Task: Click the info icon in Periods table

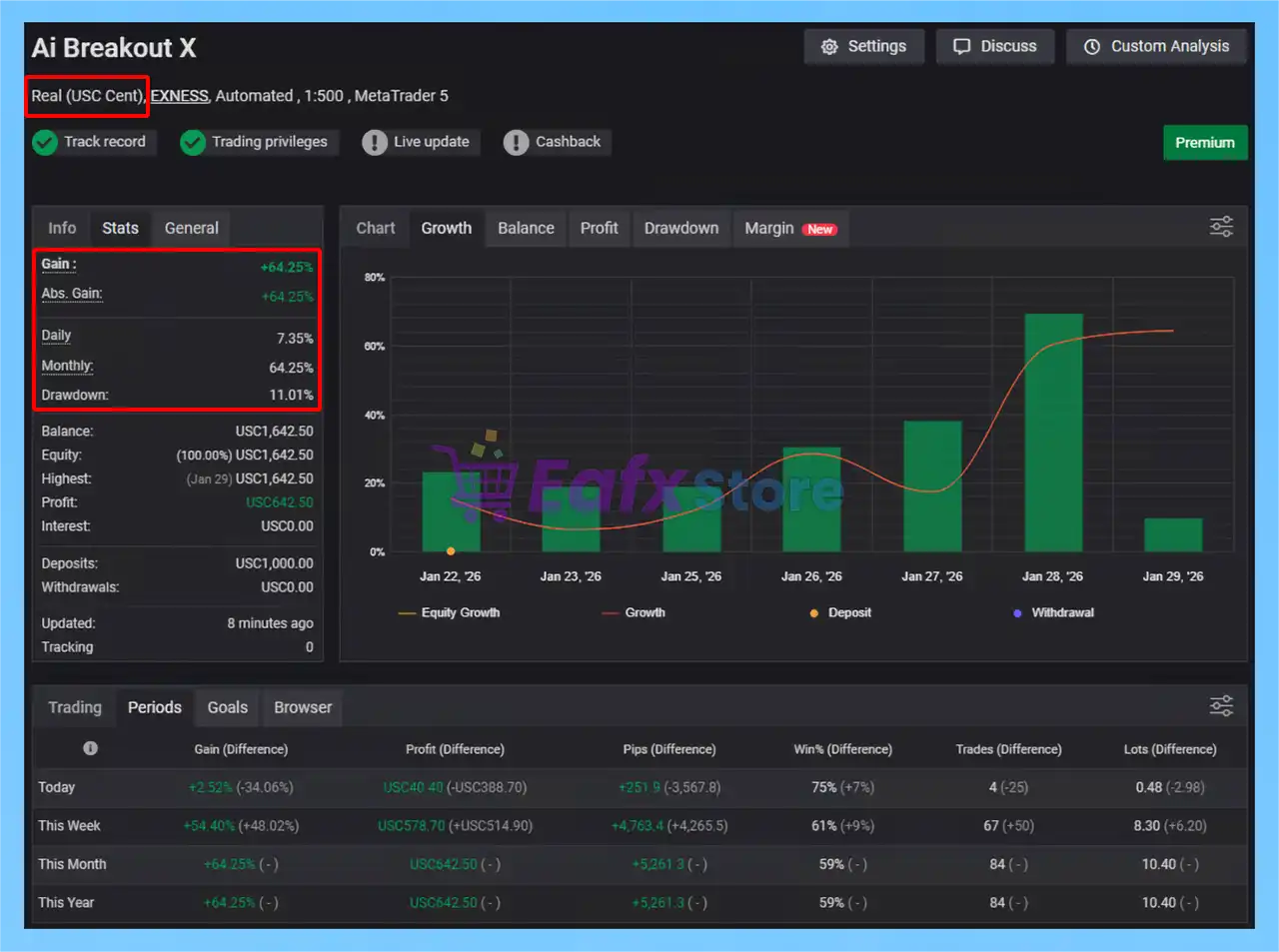Action: point(90,748)
